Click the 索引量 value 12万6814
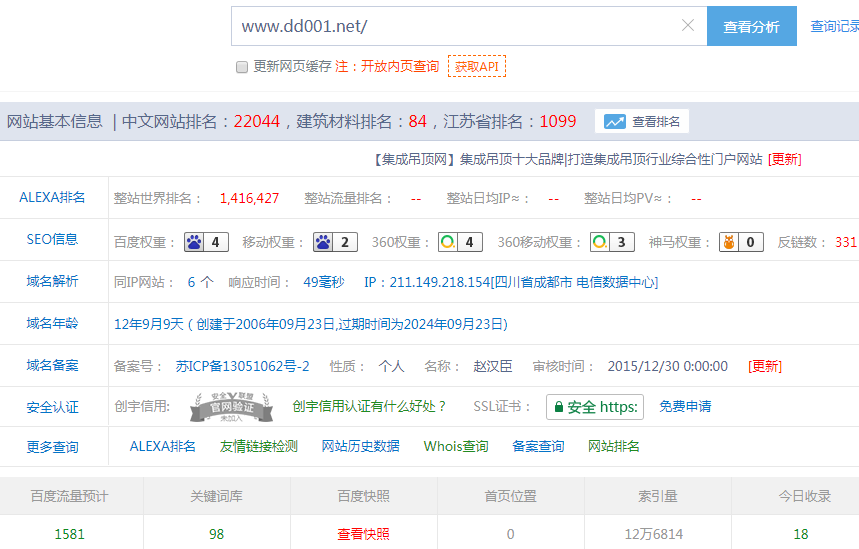The height and width of the screenshot is (549, 859). [x=654, y=534]
